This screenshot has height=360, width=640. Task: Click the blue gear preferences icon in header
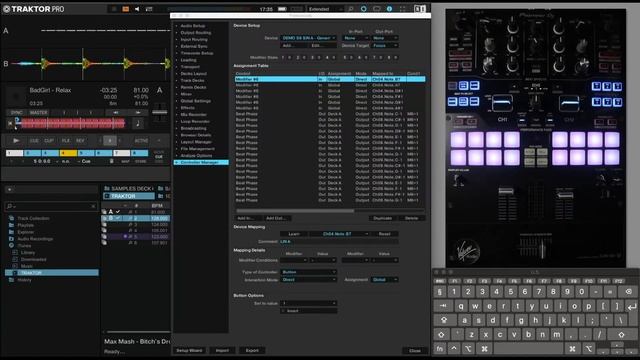point(363,9)
